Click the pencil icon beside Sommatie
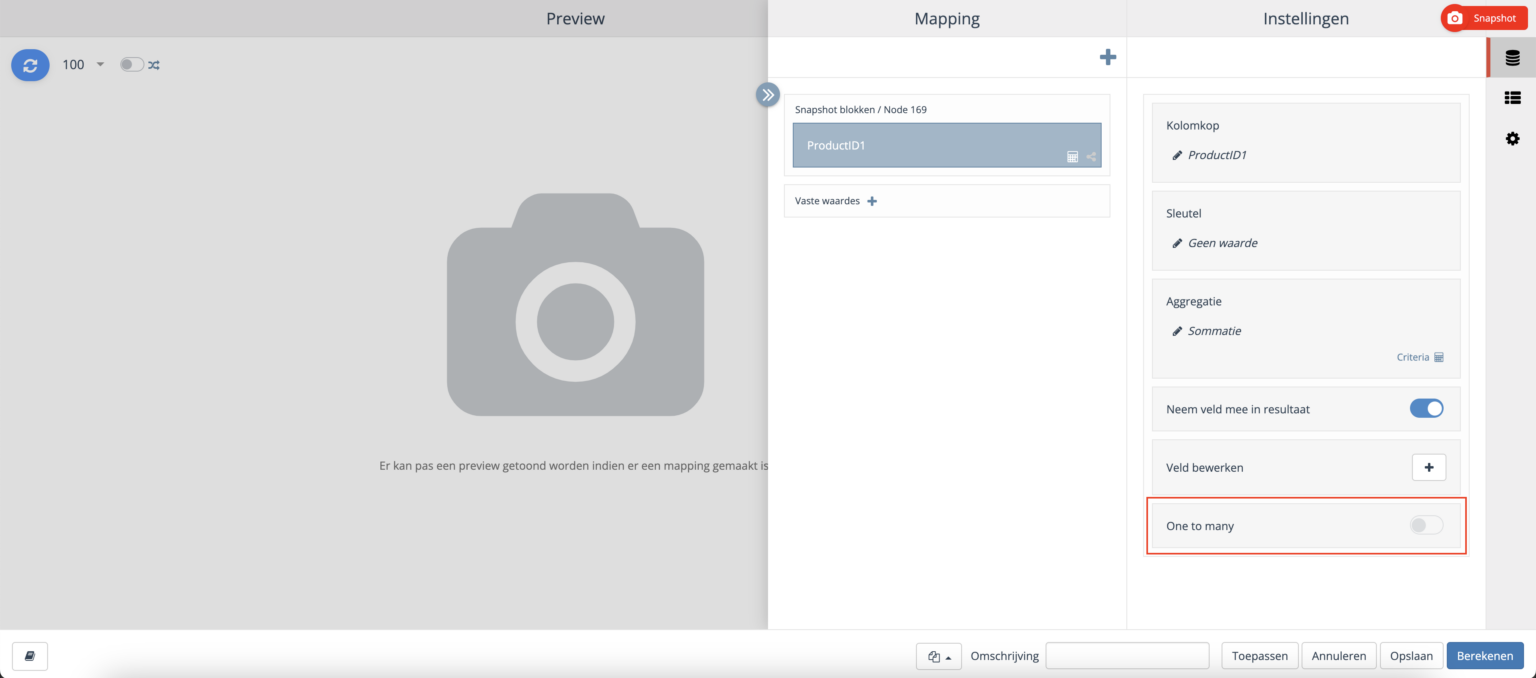This screenshot has height=678, width=1536. tap(1177, 331)
